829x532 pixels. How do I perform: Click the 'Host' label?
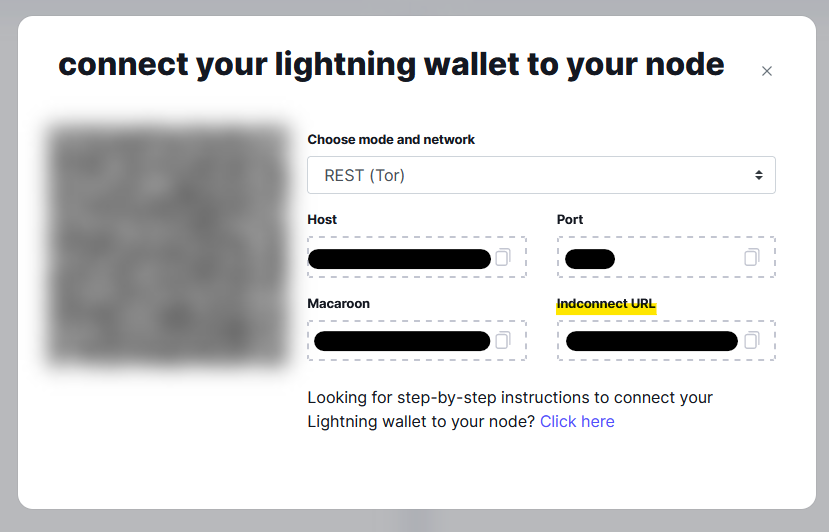point(322,220)
